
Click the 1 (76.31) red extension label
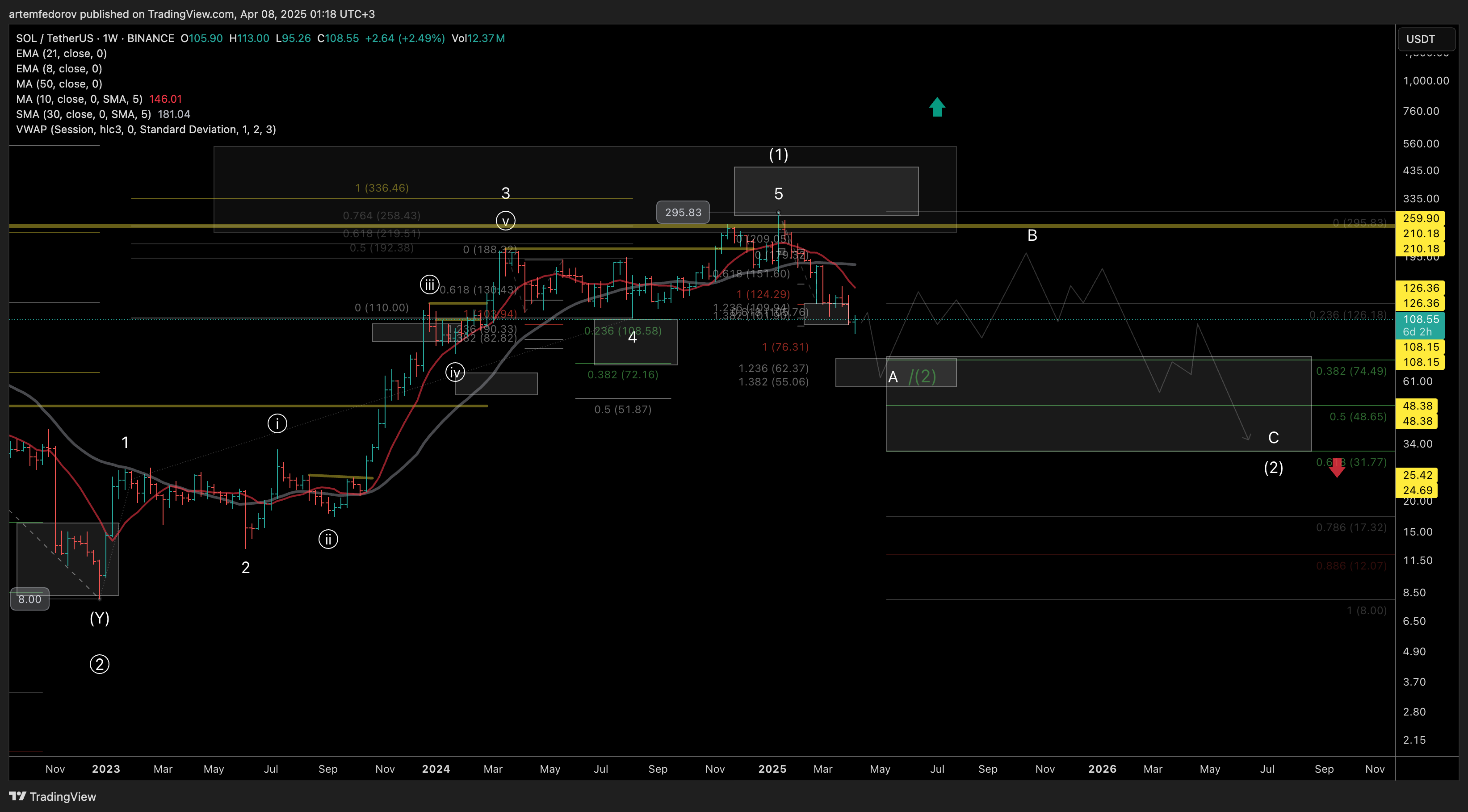[785, 347]
